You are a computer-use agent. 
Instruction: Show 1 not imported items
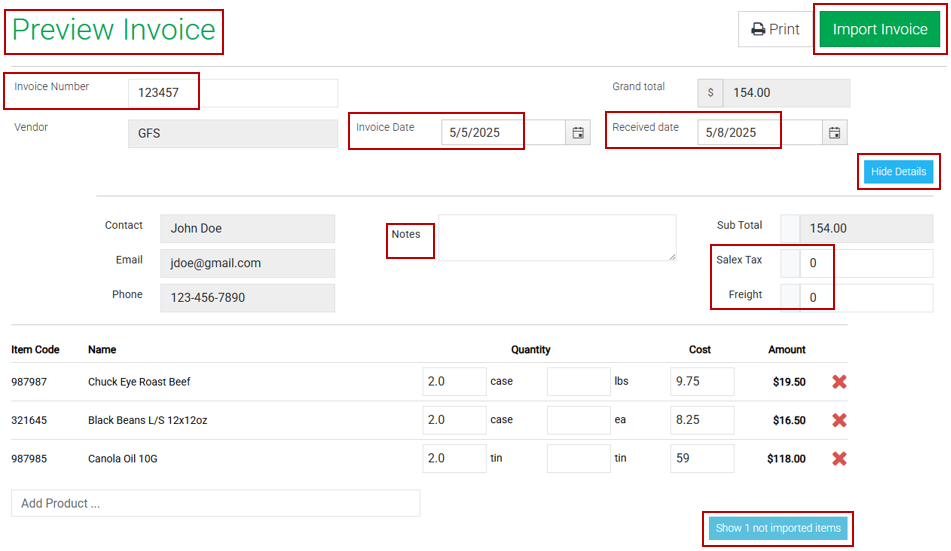pyautogui.click(x=778, y=528)
